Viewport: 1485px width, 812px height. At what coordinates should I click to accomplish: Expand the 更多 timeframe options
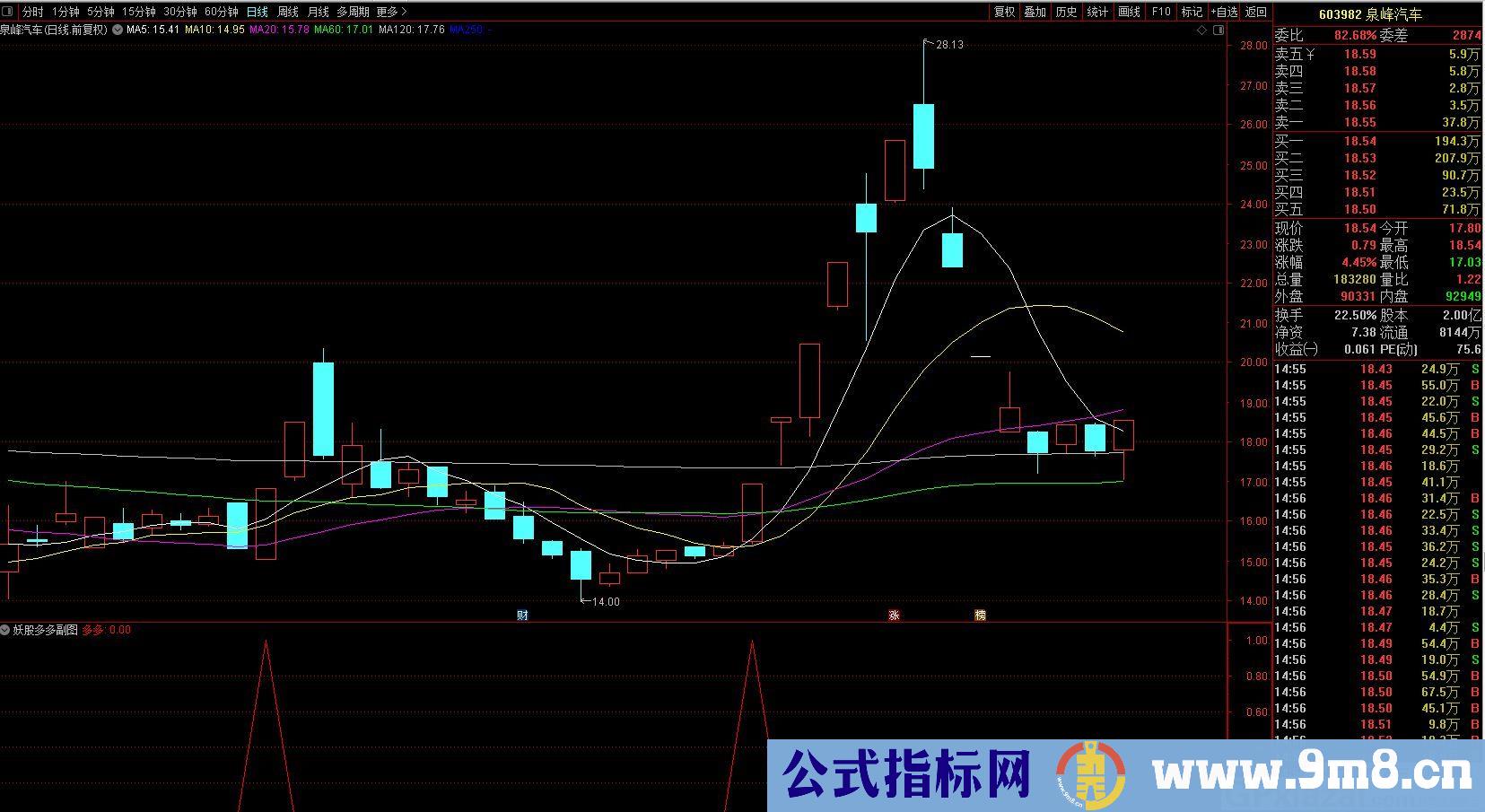click(x=391, y=12)
